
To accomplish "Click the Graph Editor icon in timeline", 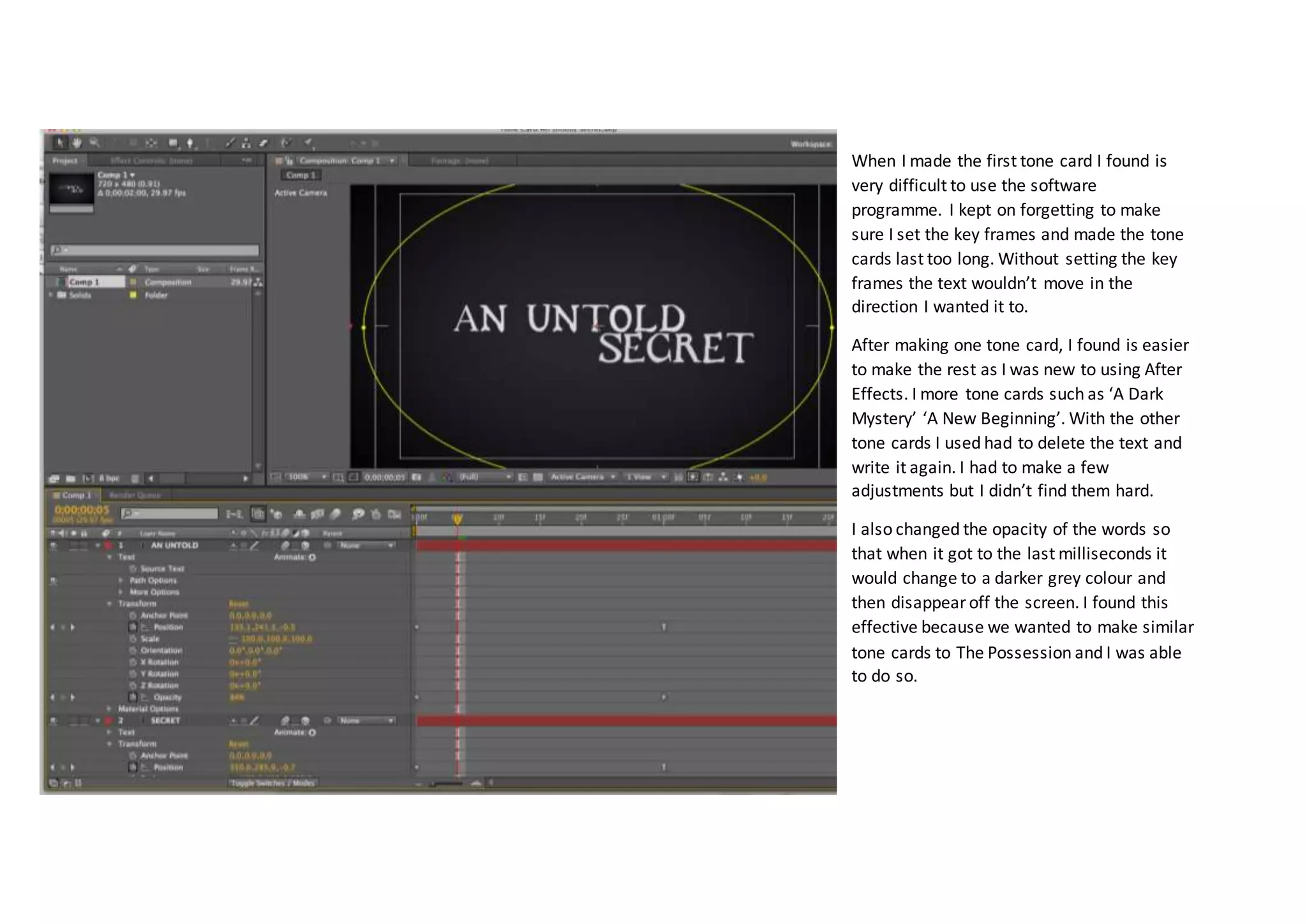I will tap(394, 514).
